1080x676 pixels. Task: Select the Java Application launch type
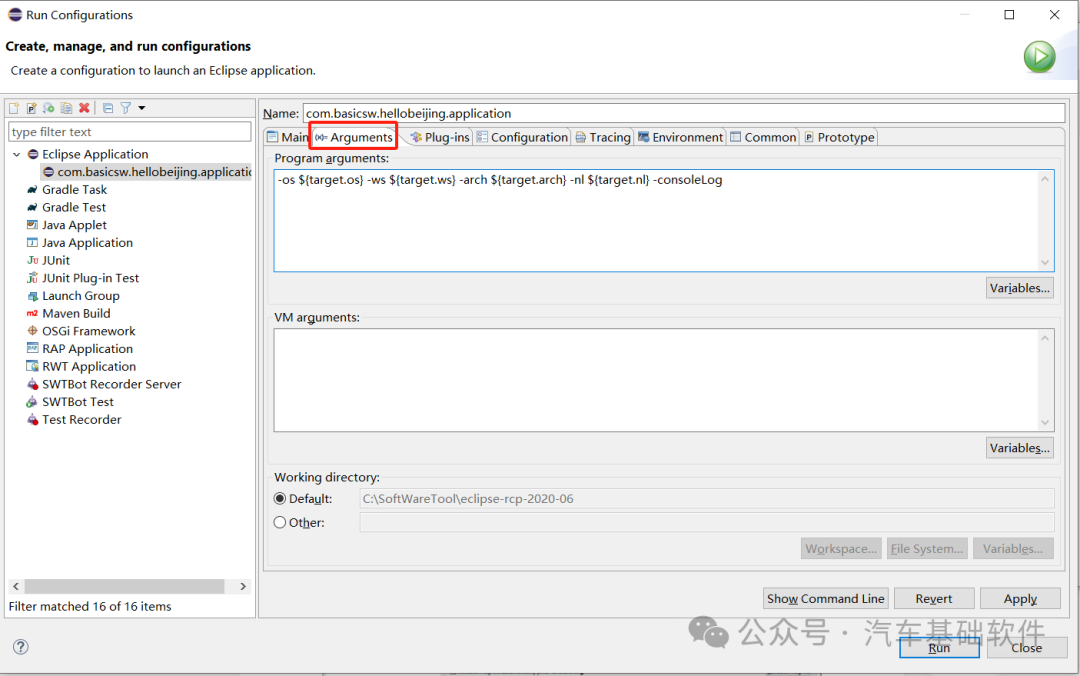(x=87, y=243)
